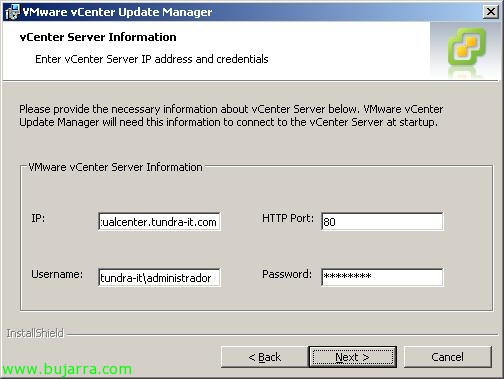The height and width of the screenshot is (379, 504).
Task: Click the 'VMware vCenter Server Information' group label
Action: click(x=115, y=167)
